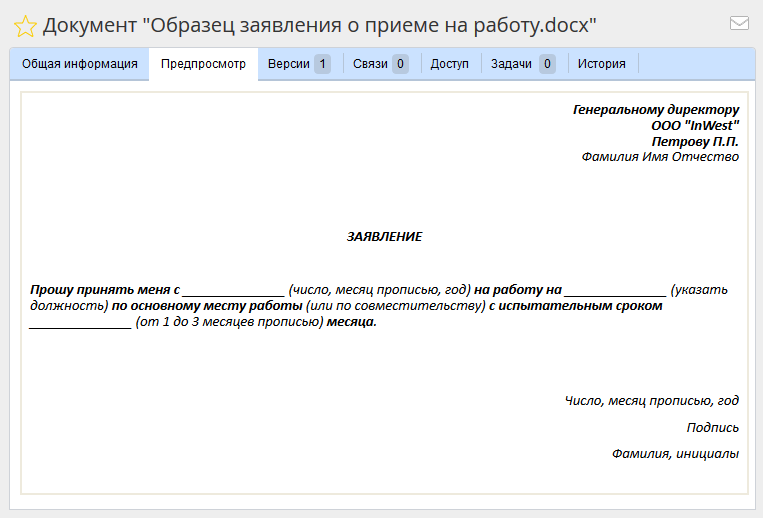
Task: Click the Фамилия, инициалы line
Action: 675,454
